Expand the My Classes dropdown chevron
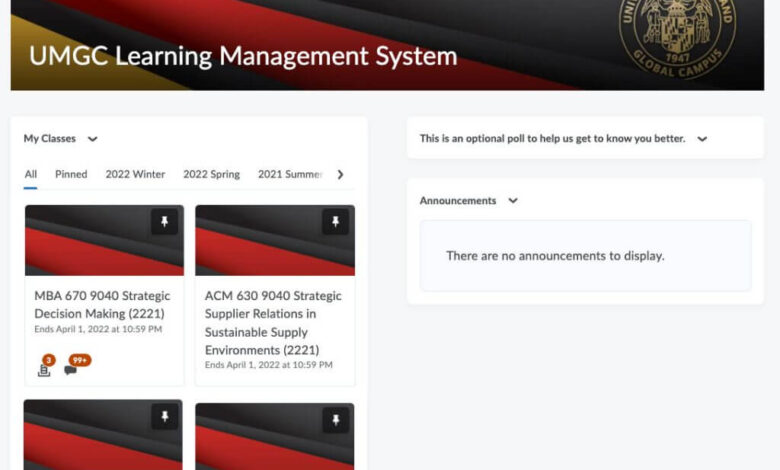Viewport: 780px width, 470px height. 93,139
